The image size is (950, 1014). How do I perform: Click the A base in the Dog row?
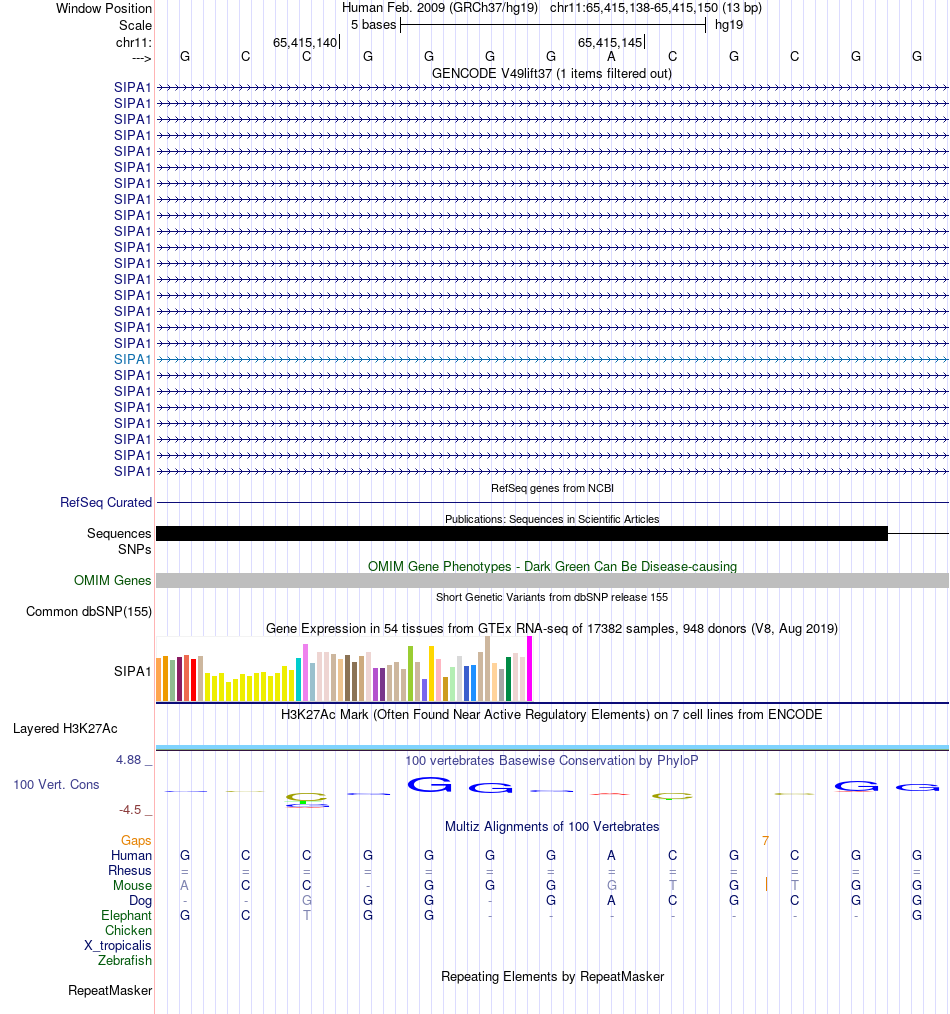611,900
